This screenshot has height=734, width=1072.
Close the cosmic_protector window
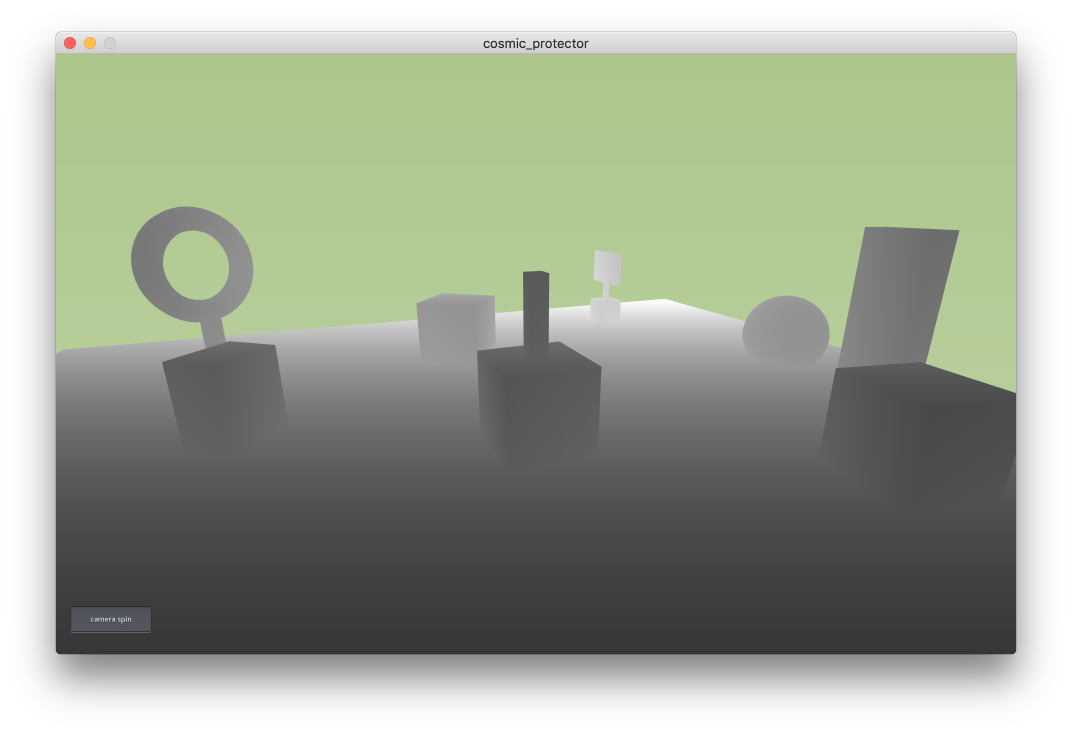[x=70, y=43]
